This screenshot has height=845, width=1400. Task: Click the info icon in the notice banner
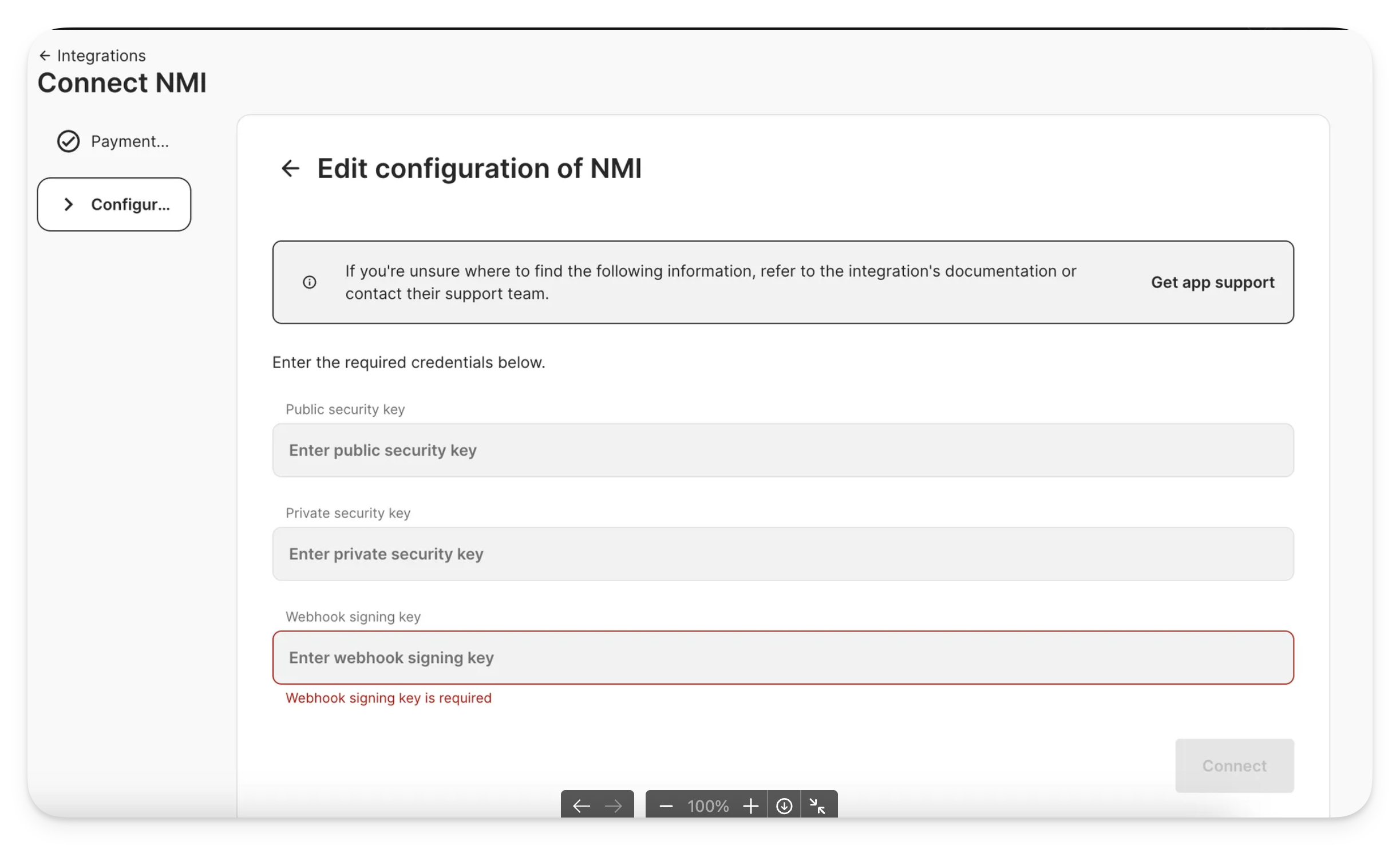click(310, 282)
